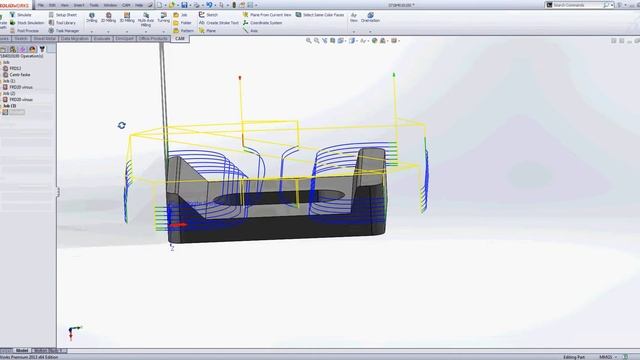Open the Setup Sheet
The width and height of the screenshot is (640, 360).
click(62, 15)
